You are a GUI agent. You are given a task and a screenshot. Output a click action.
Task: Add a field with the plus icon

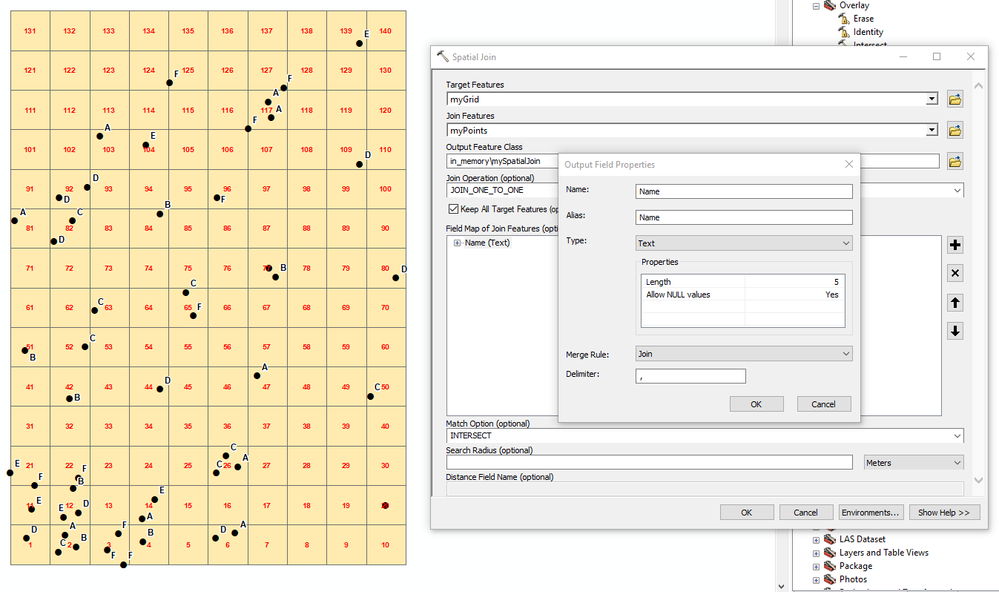click(x=954, y=245)
